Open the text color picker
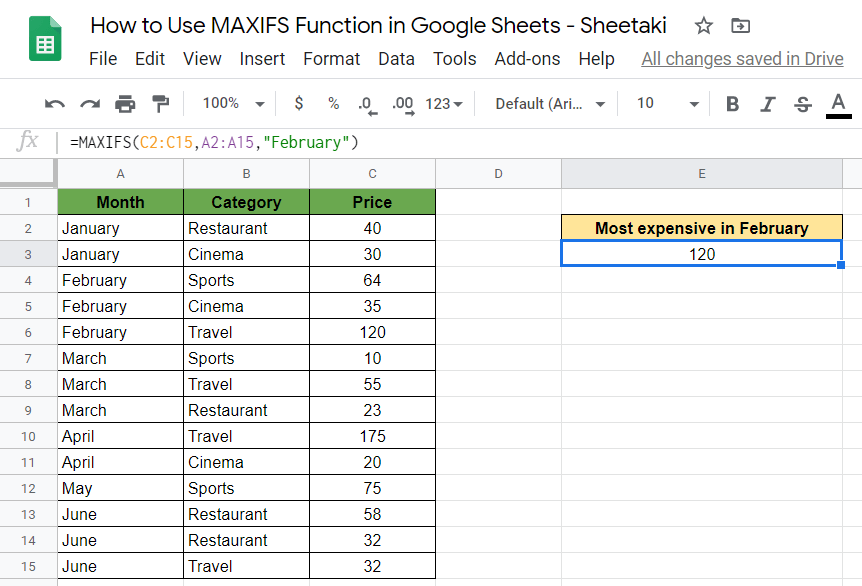Viewport: 862px width, 586px height. [838, 104]
